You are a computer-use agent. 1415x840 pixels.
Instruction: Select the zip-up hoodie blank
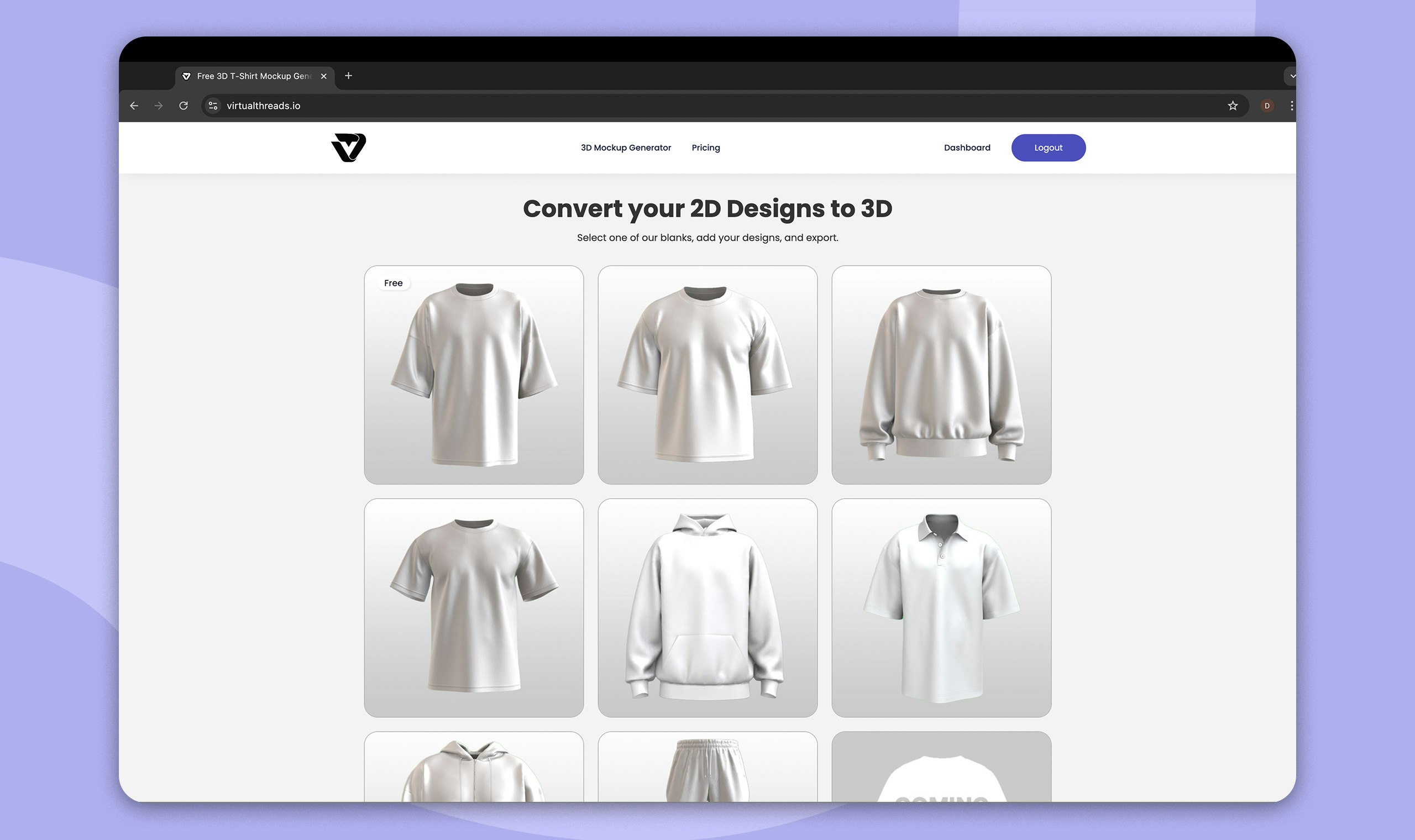pos(474,767)
